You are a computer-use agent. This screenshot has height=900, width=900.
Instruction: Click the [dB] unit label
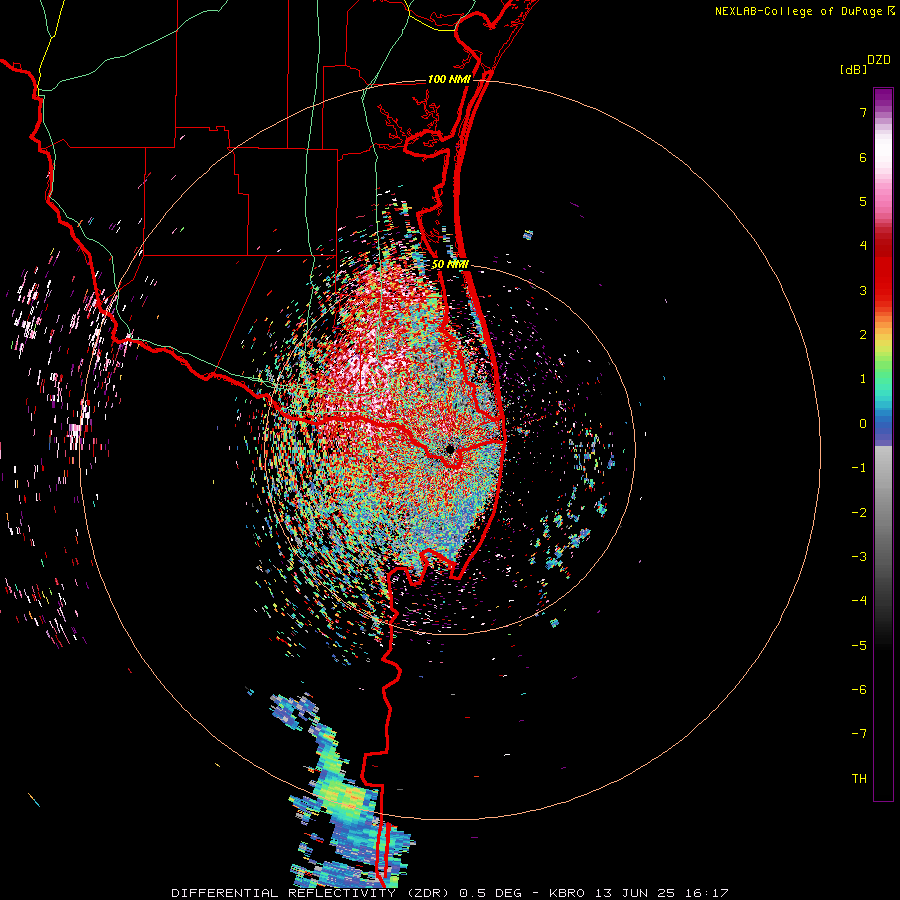pos(854,69)
